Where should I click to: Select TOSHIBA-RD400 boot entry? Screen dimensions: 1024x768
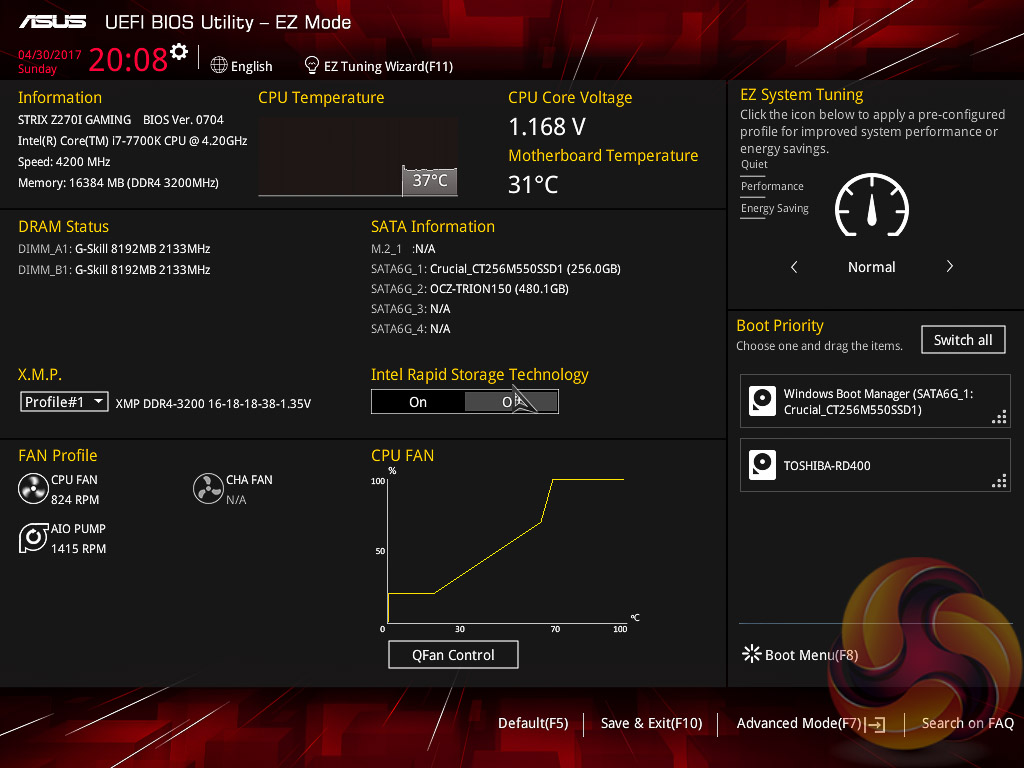(875, 465)
